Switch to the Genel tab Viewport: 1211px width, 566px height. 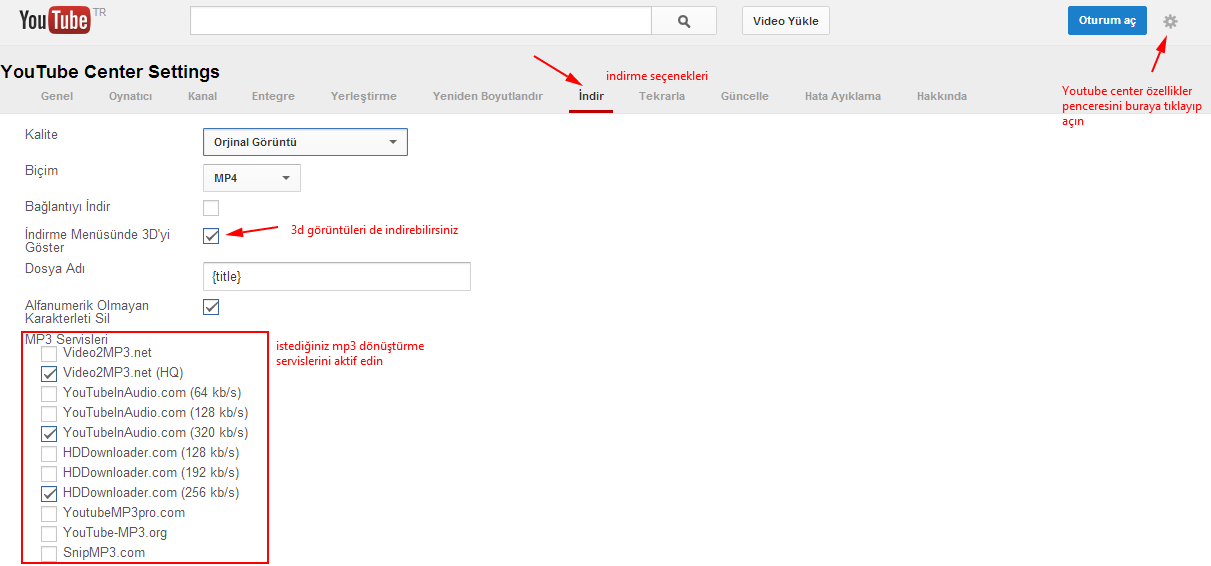pos(57,97)
